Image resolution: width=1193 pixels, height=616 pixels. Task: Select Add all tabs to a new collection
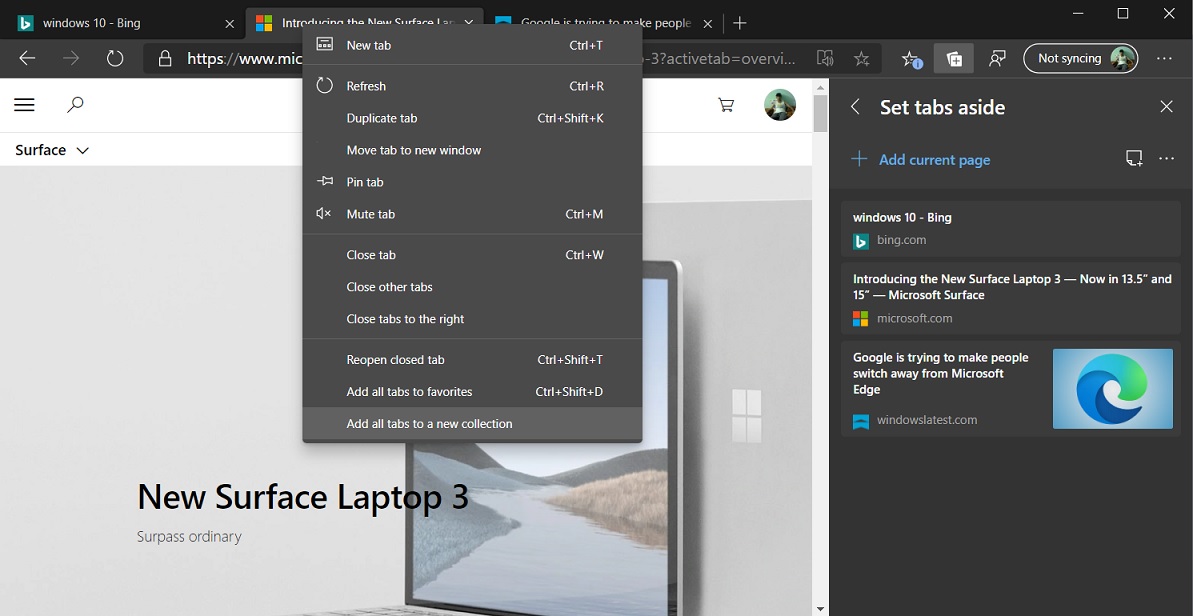(x=429, y=424)
